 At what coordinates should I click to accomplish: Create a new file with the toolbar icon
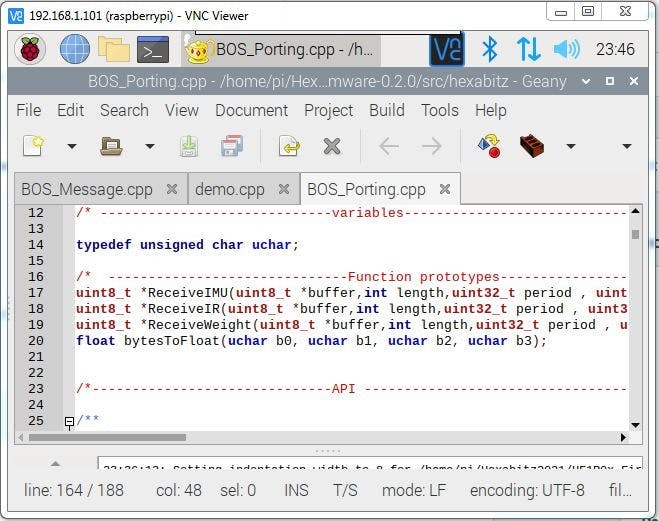point(34,146)
